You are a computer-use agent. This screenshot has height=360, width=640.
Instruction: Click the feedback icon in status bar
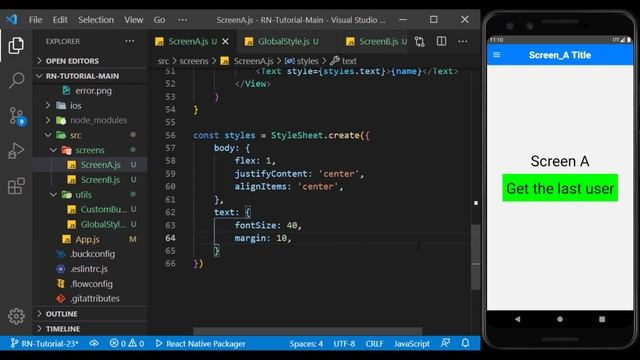tap(445, 343)
